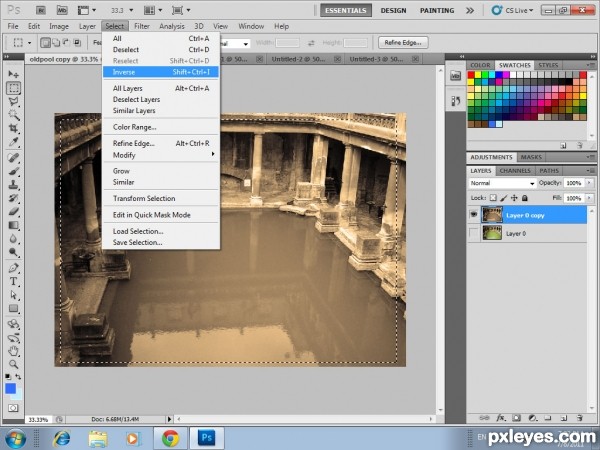
Task: Select the 3D Camera Rotate tool
Action: 13,338
